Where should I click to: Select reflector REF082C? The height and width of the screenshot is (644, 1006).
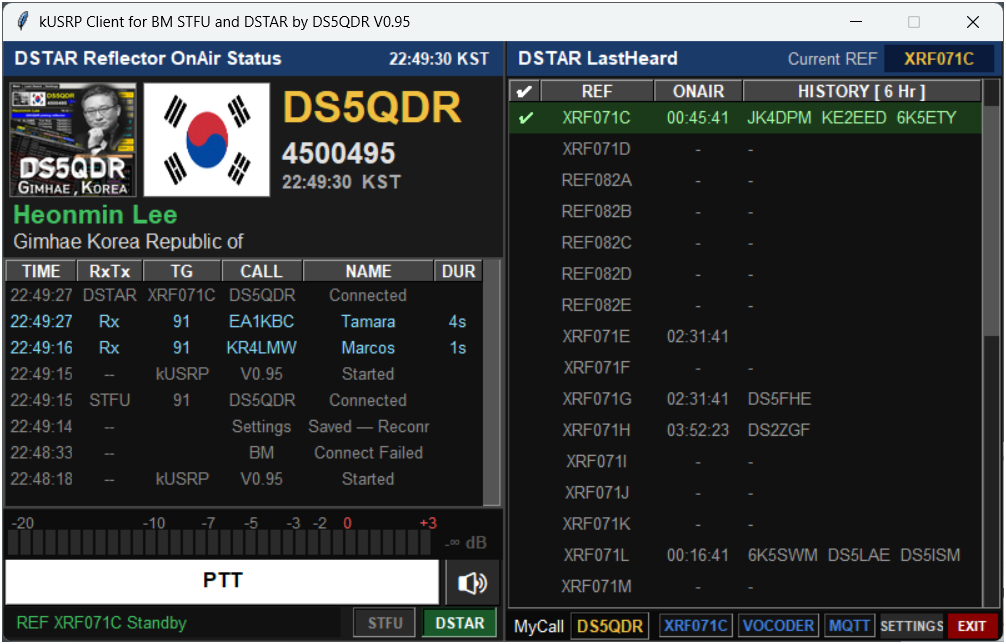(x=746, y=243)
